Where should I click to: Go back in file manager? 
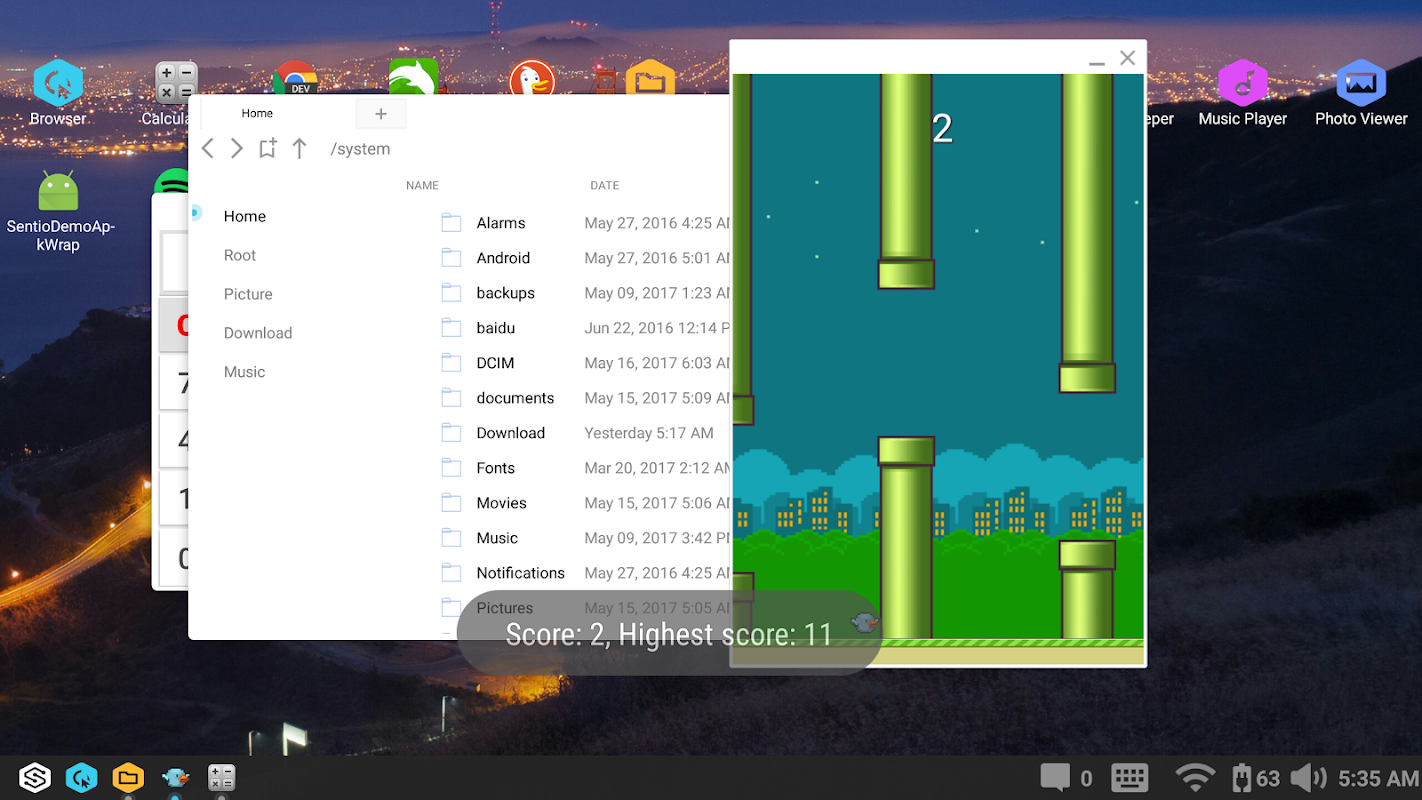[x=208, y=149]
